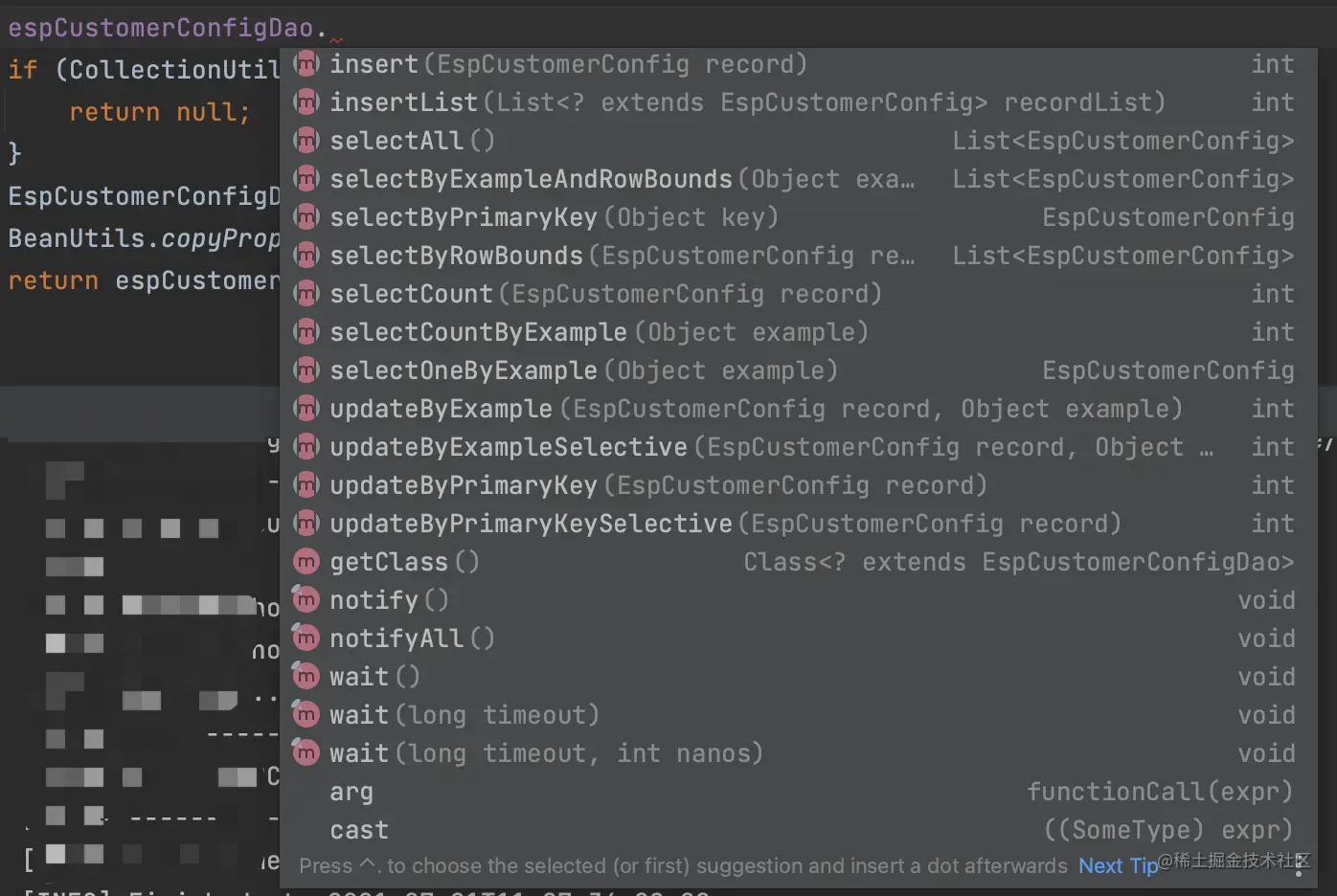
Task: Pick the updateByExample(EspCustomerConfig record, Object example) completion
Action: (x=798, y=409)
